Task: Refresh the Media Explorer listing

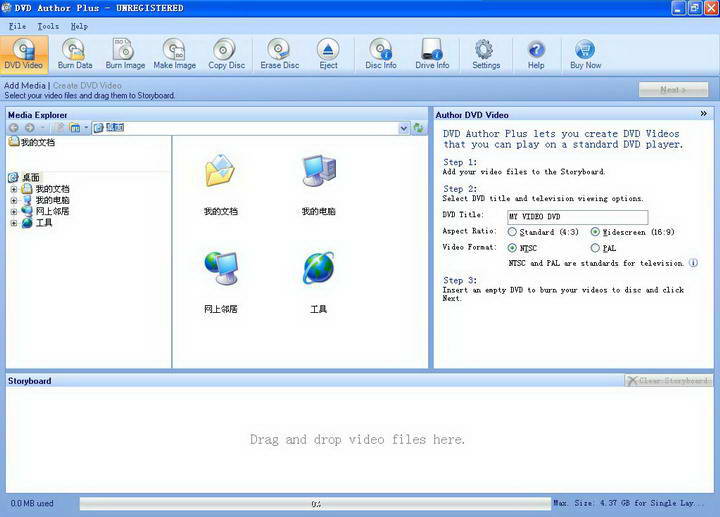Action: coord(418,128)
